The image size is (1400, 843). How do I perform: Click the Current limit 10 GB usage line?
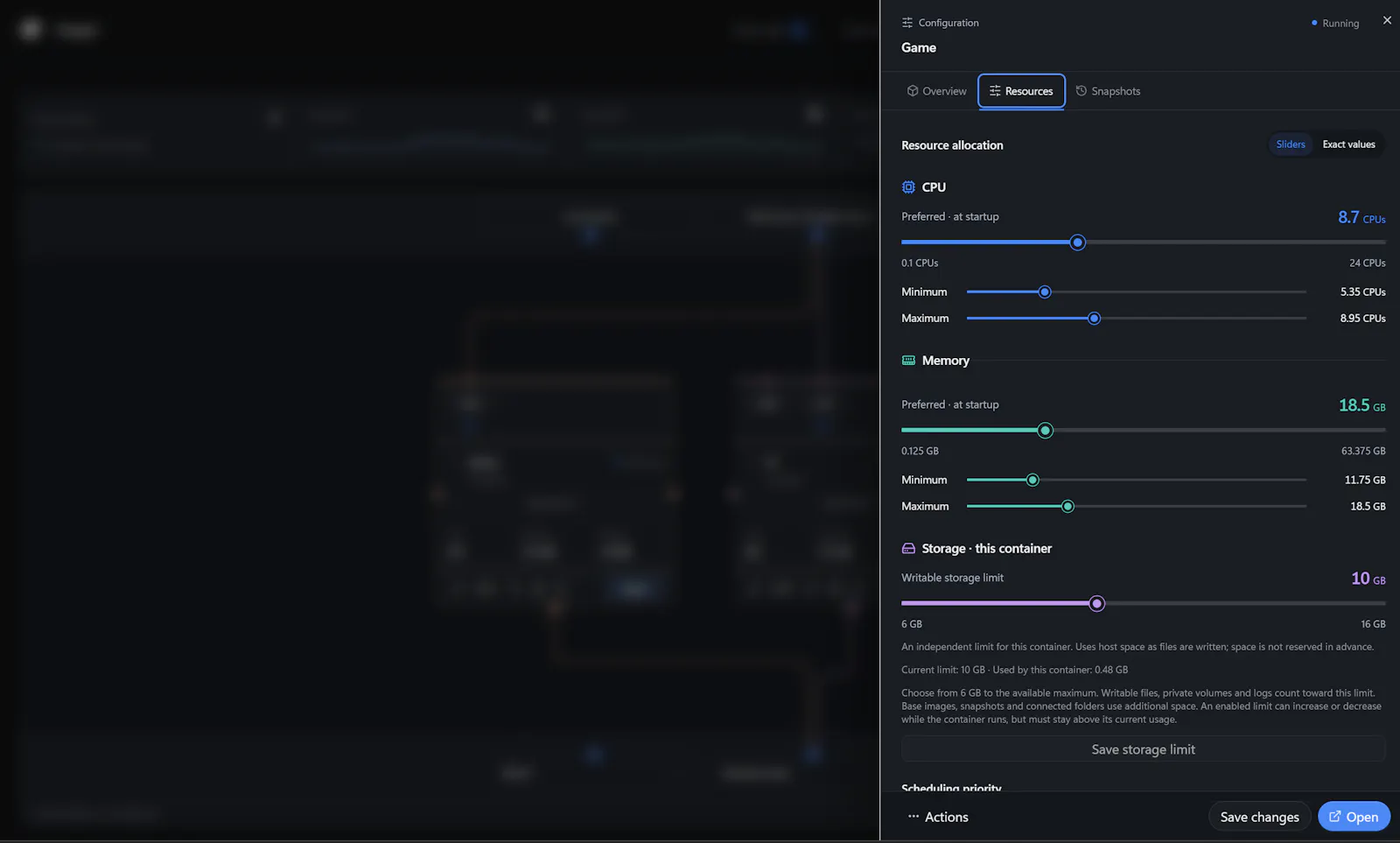[x=1015, y=671]
